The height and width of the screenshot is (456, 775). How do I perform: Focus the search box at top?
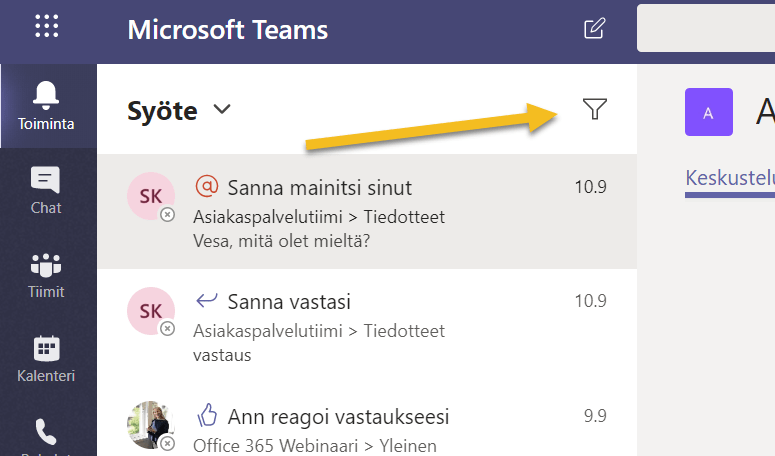click(x=705, y=28)
